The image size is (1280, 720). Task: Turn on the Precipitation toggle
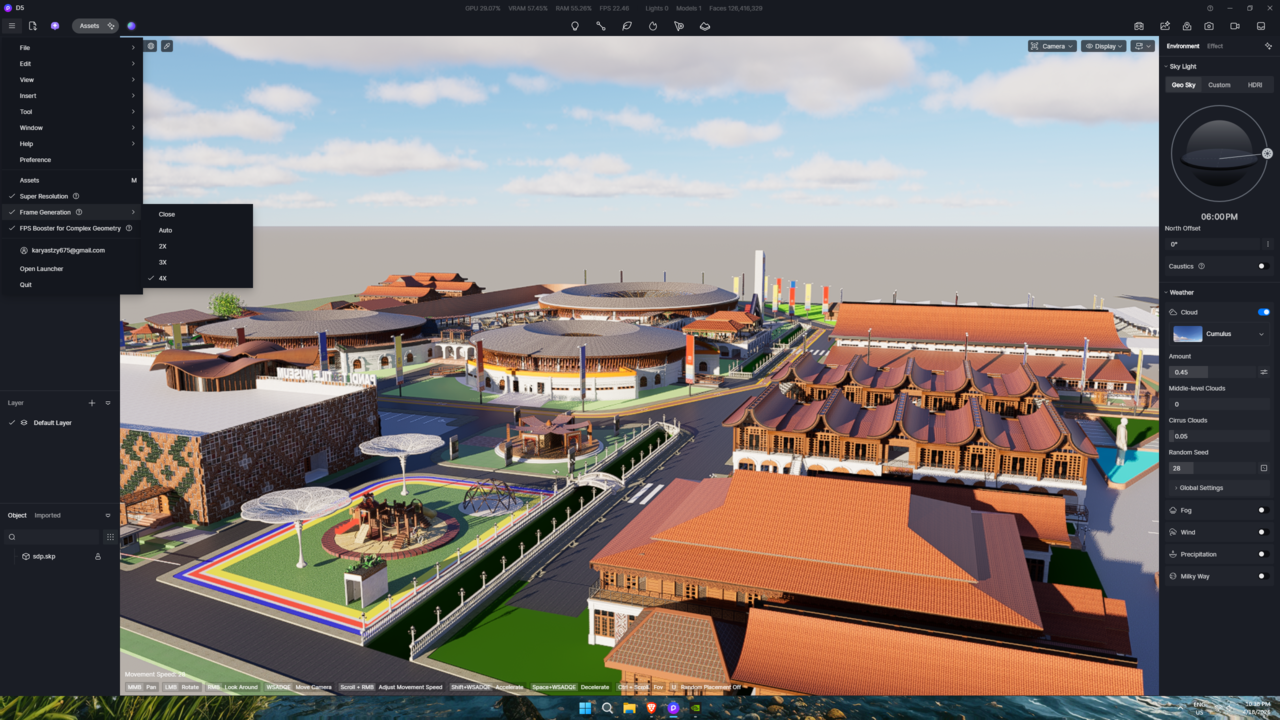(x=1263, y=554)
